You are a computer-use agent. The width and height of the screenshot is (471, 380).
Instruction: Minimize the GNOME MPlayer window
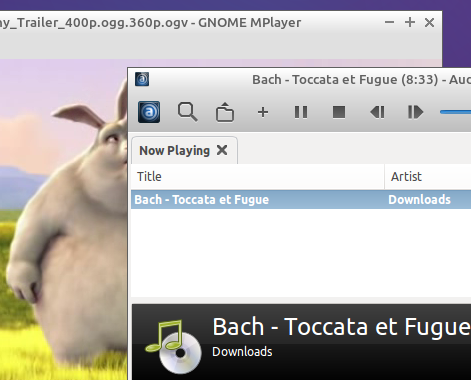coord(389,23)
